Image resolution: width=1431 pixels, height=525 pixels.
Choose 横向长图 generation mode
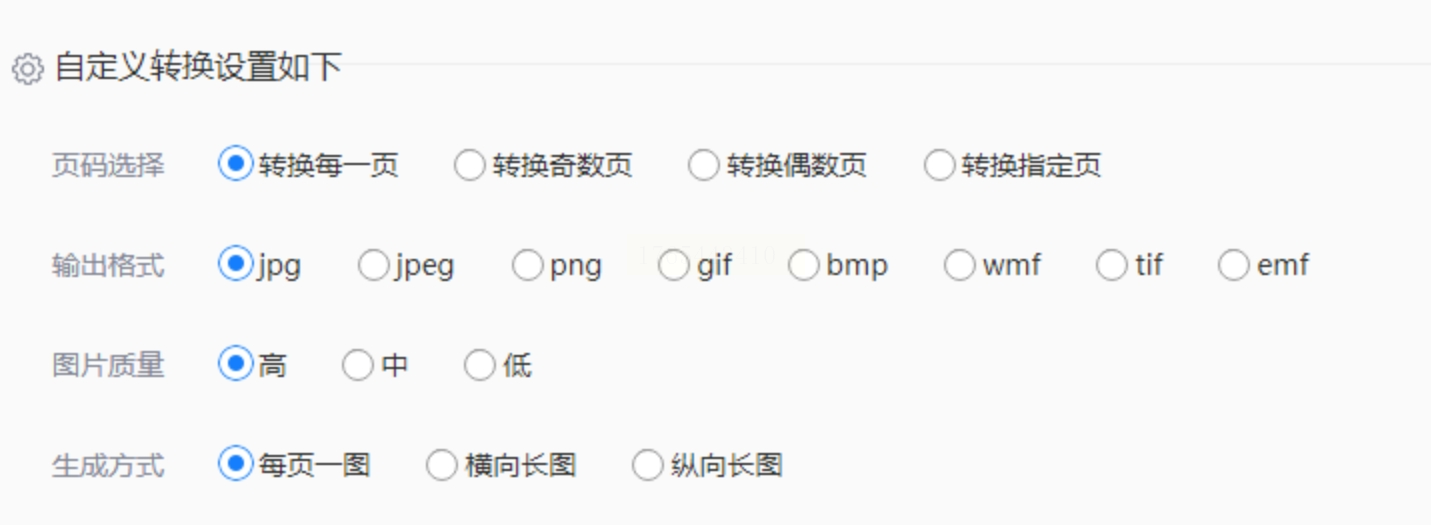click(x=442, y=465)
